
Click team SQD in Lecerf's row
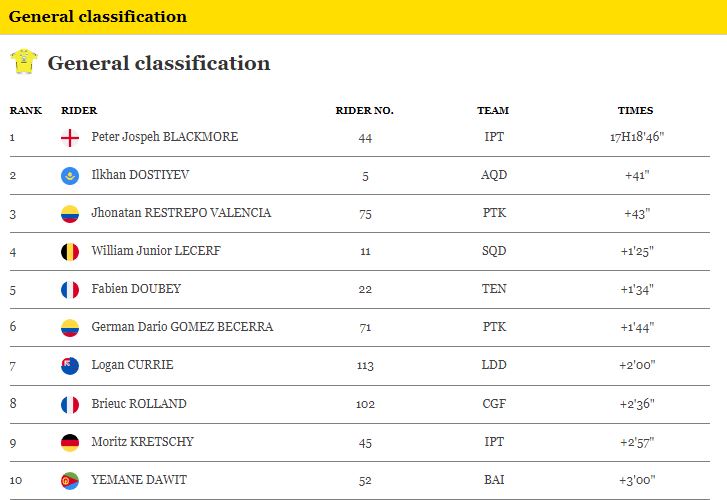(494, 251)
